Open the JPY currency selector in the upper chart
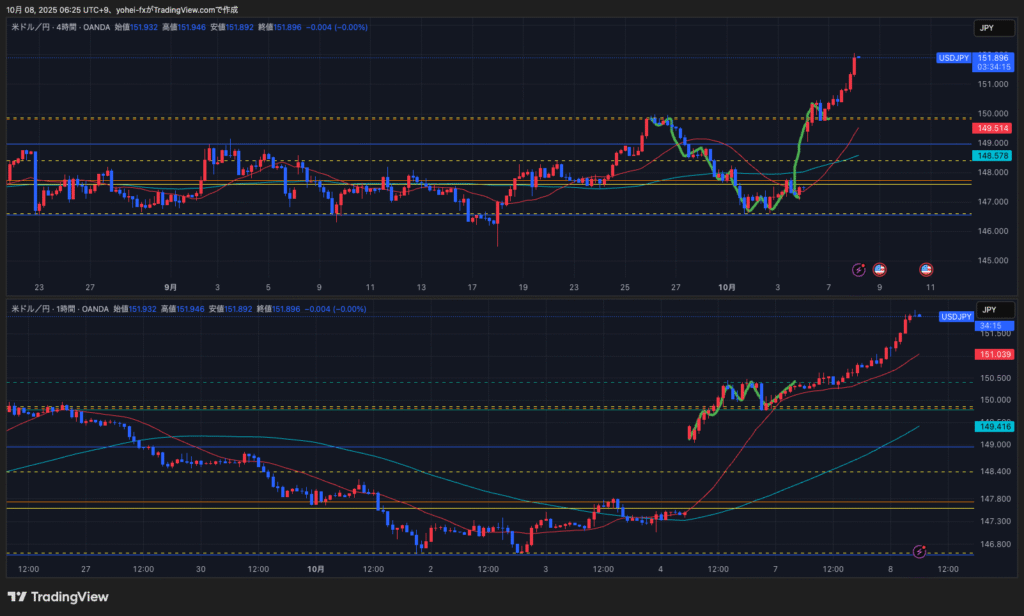Screen dimensions: 1024x616 [988, 28]
